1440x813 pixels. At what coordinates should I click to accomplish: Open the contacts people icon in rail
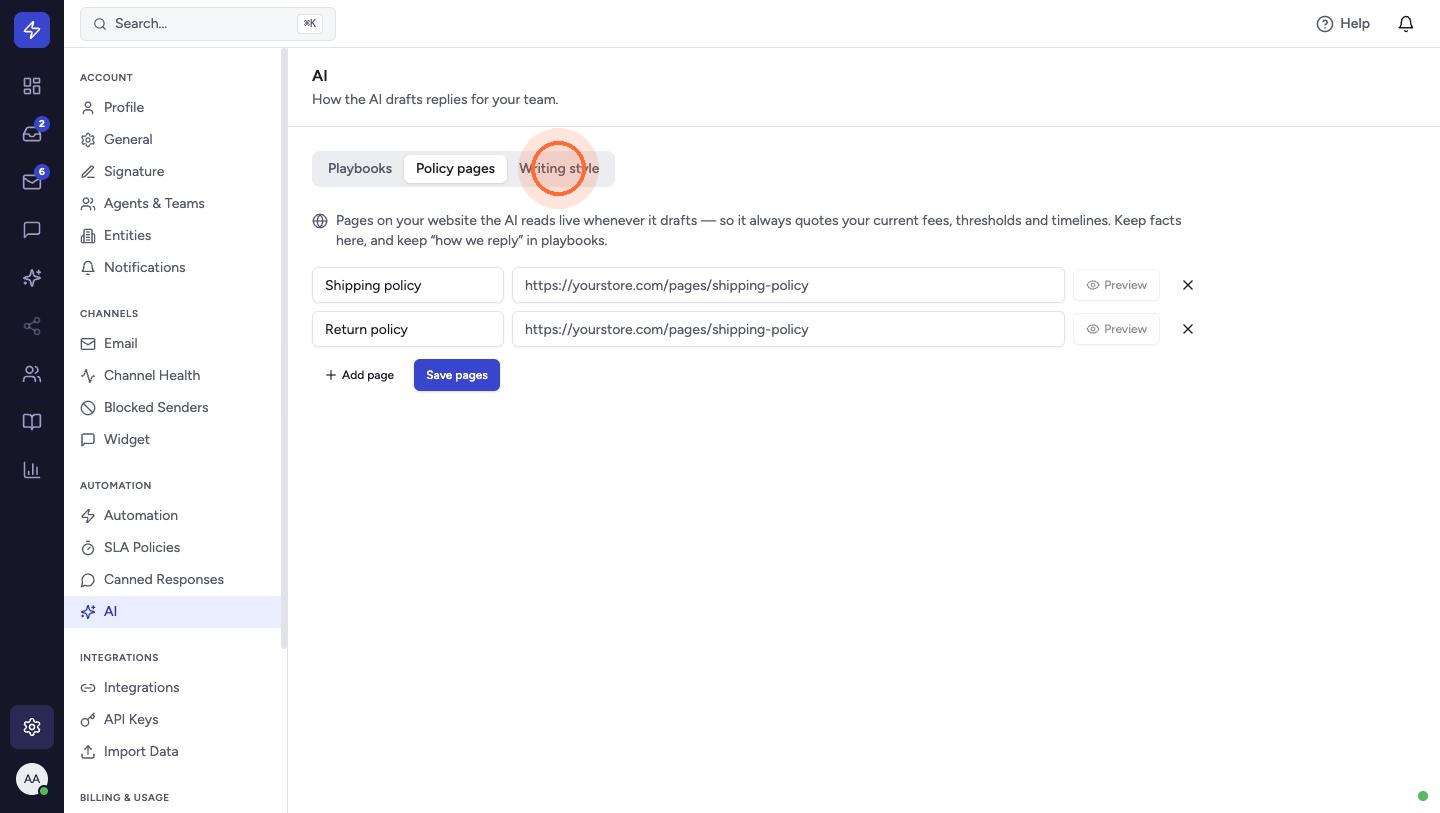pos(32,374)
